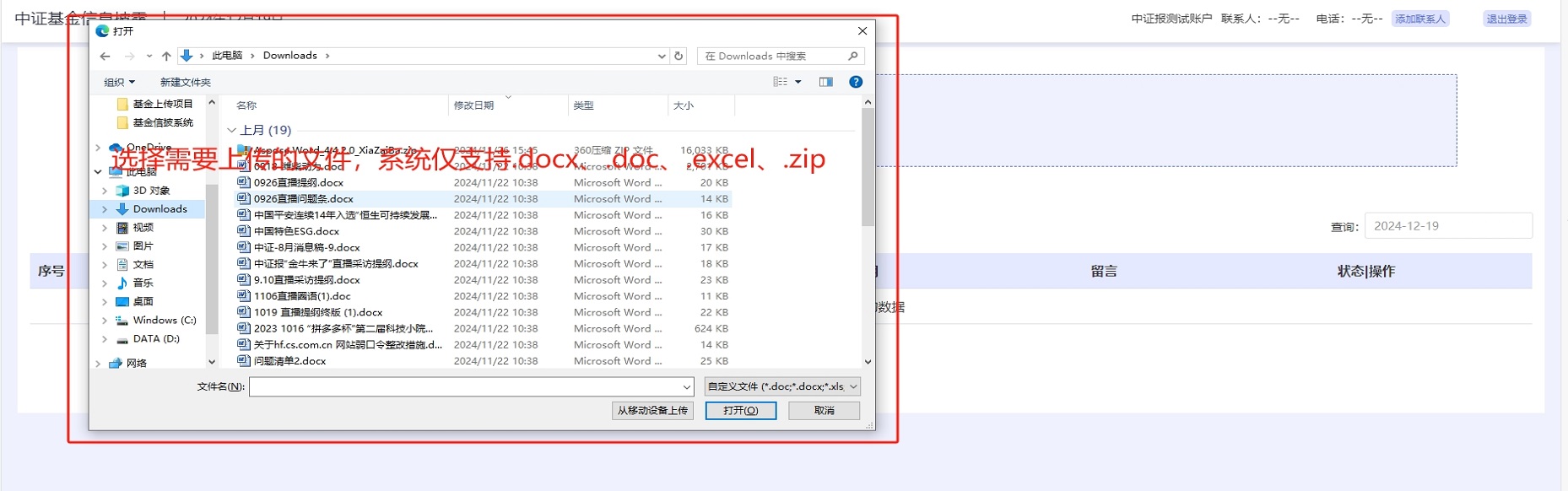Open the 音乐 music folder

pyautogui.click(x=143, y=283)
